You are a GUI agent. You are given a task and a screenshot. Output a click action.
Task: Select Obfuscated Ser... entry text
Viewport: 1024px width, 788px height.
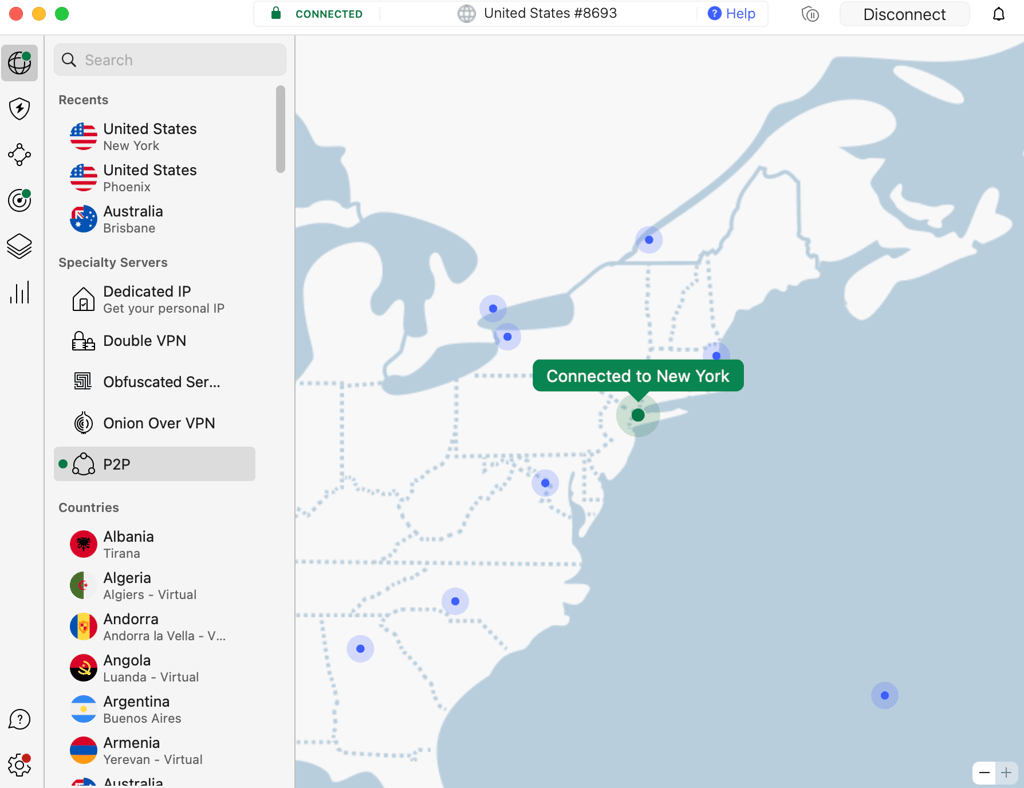161,382
